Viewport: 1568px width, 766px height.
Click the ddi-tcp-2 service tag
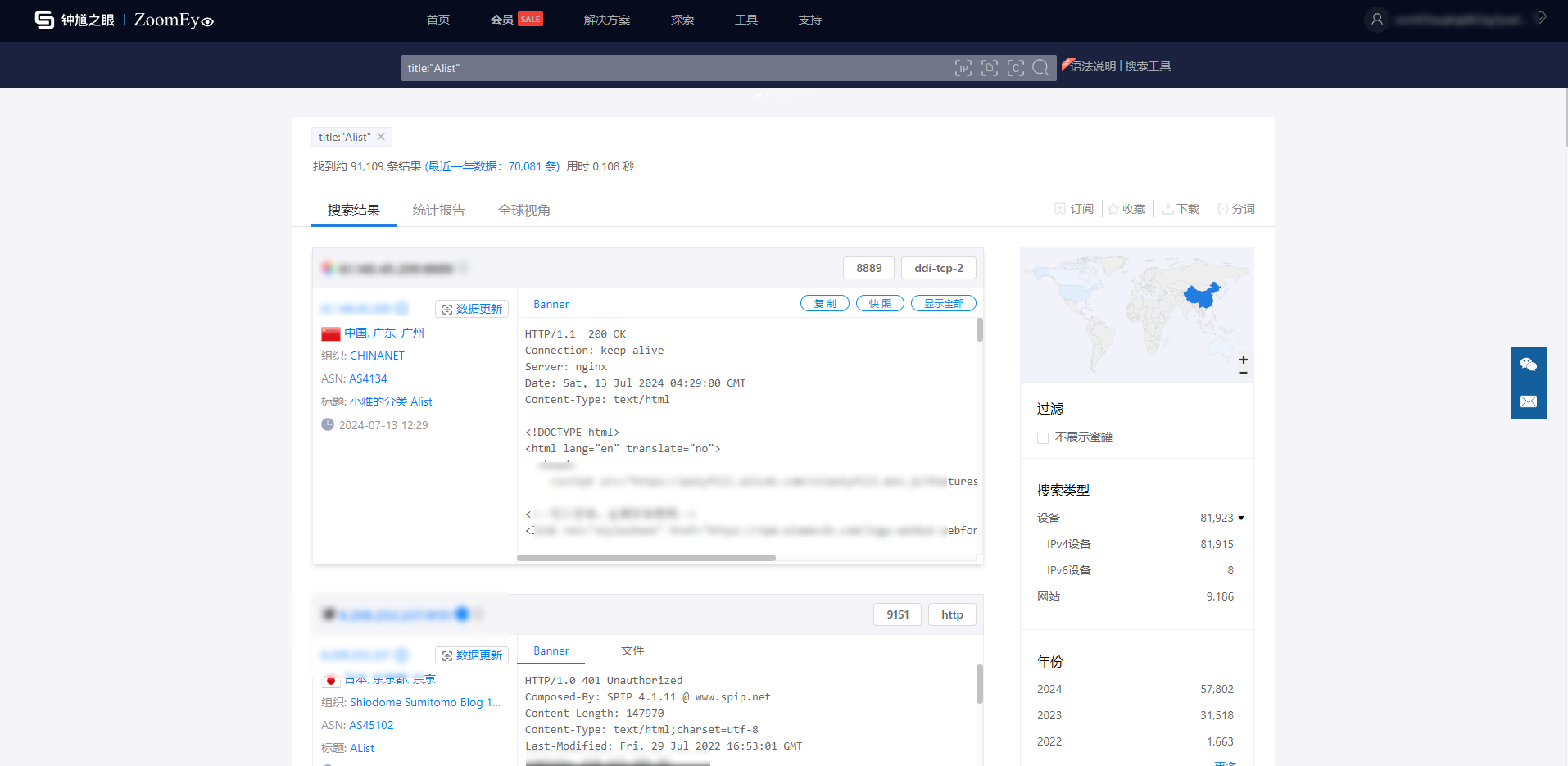pyautogui.click(x=939, y=268)
